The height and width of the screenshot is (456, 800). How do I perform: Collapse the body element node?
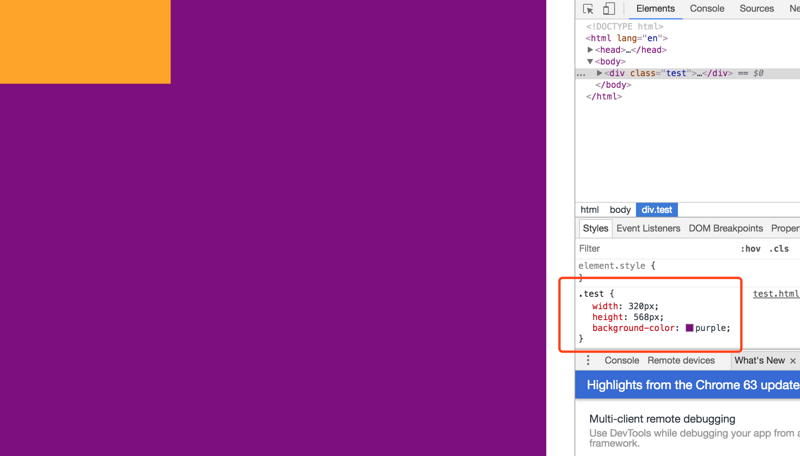pos(590,62)
